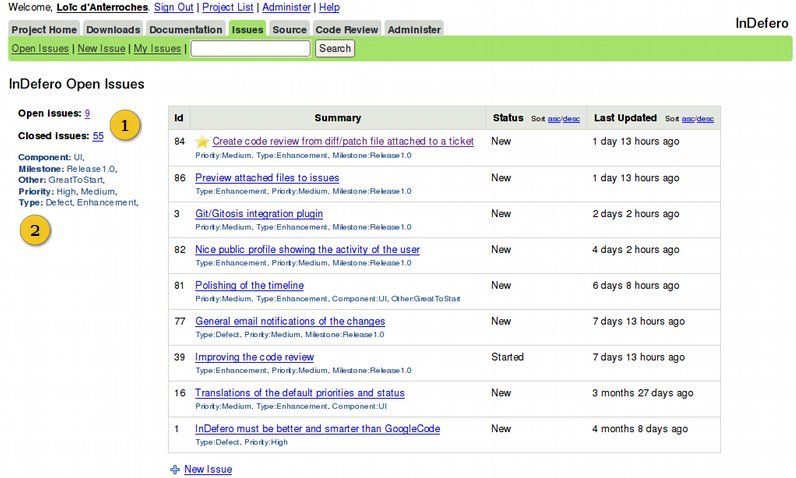Click the star icon on issue 84
The image size is (796, 478).
202,142
